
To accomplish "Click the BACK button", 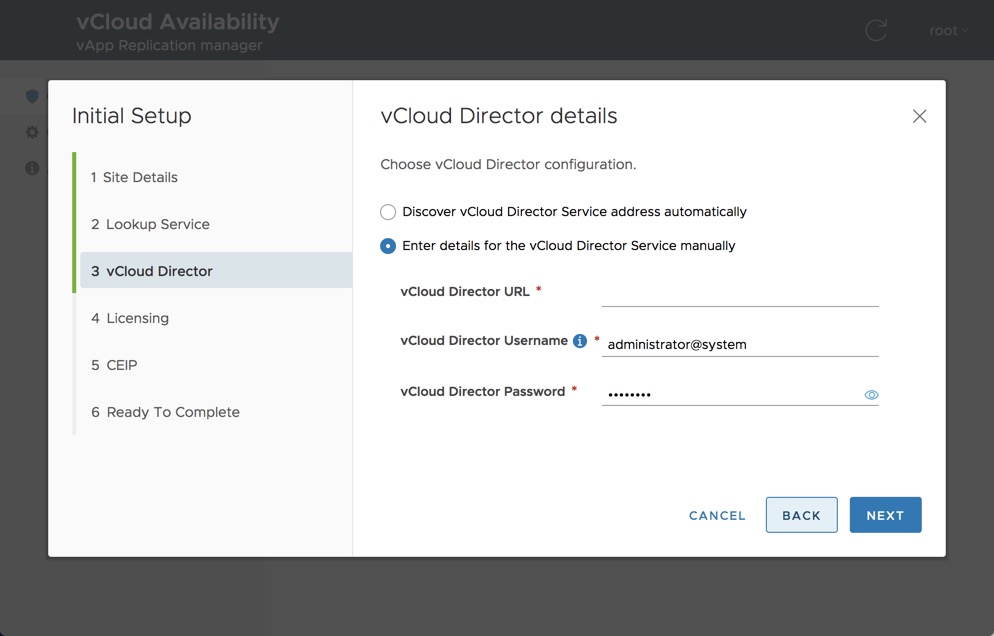I will [801, 515].
